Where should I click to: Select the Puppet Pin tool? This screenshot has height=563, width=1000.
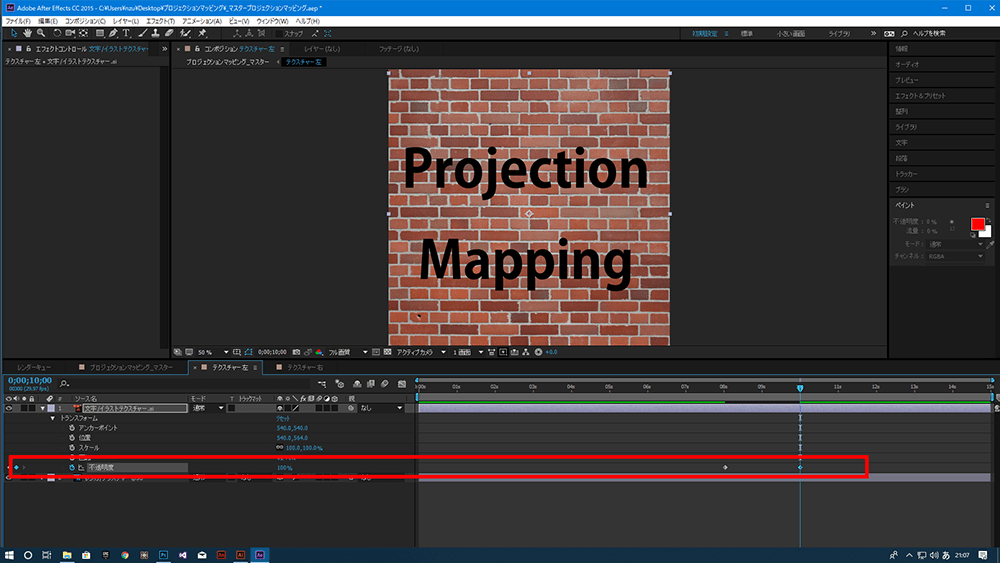click(x=202, y=33)
